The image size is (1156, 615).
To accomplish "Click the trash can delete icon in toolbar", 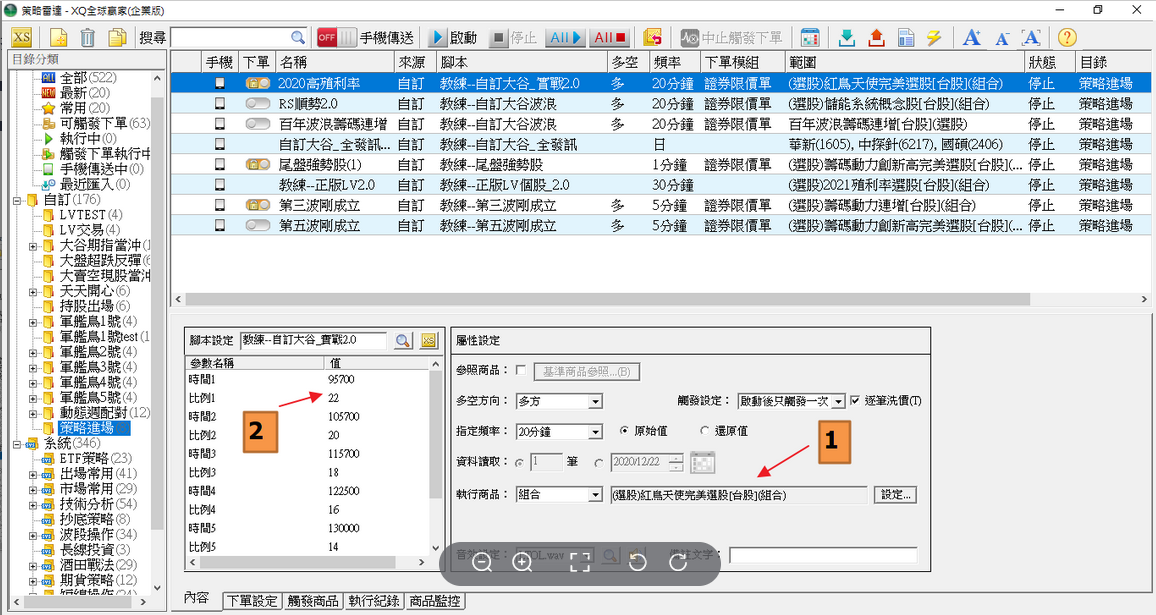I will click(87, 38).
